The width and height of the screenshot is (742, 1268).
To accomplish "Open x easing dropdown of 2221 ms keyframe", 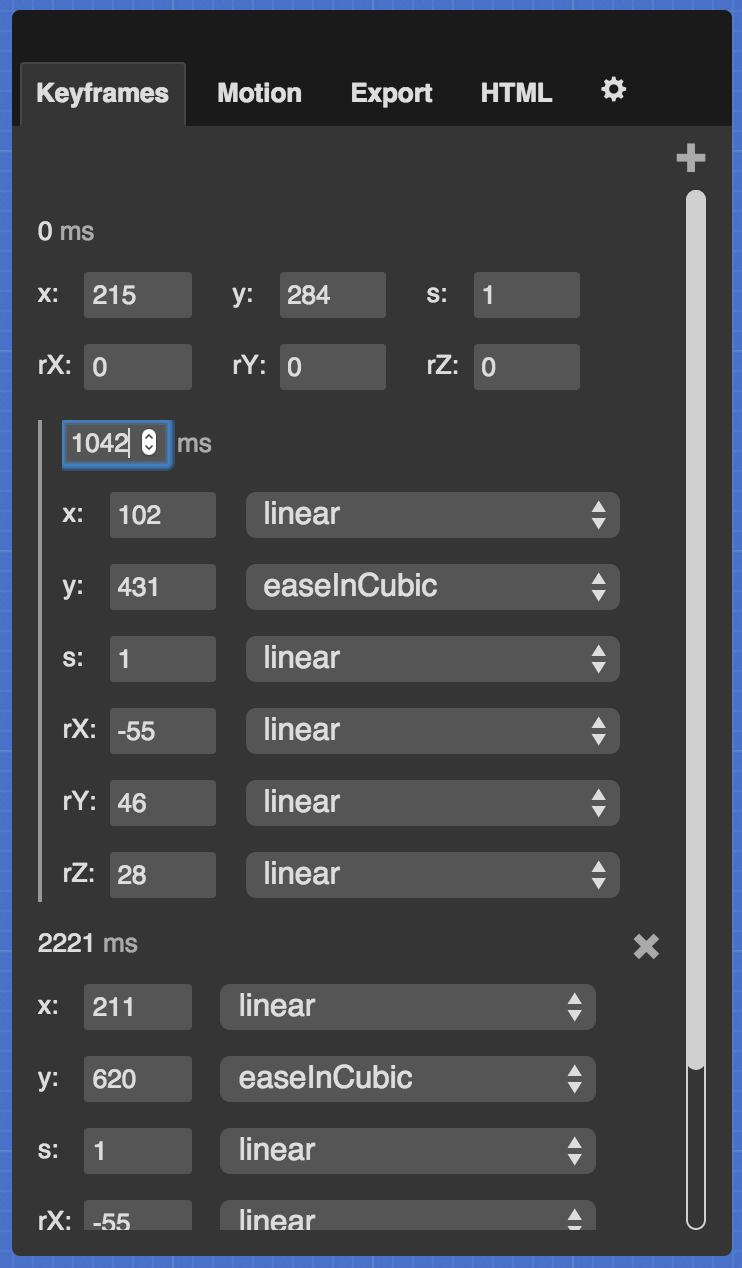I will pyautogui.click(x=408, y=1007).
